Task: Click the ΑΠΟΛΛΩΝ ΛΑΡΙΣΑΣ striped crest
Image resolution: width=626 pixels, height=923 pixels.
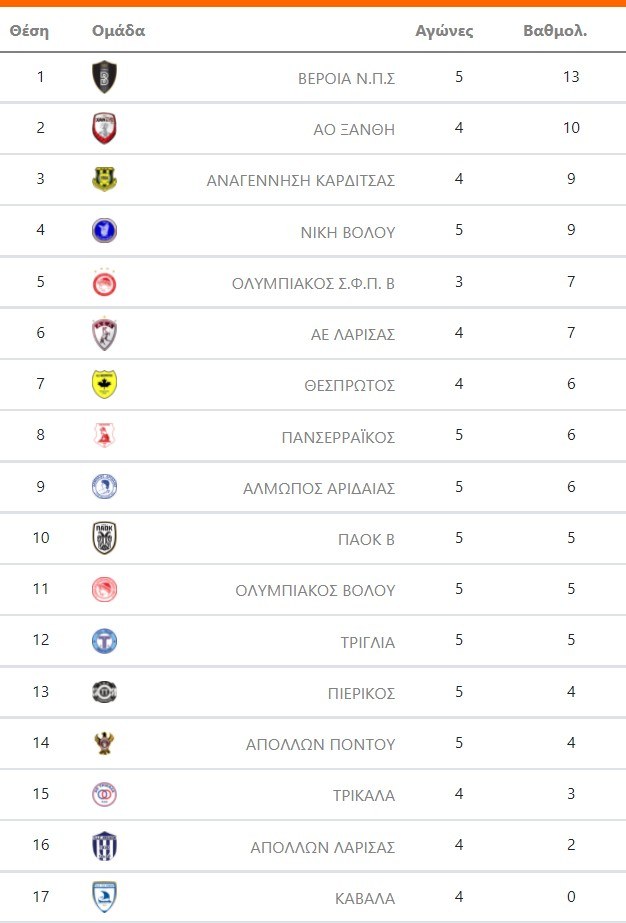Action: pyautogui.click(x=104, y=846)
